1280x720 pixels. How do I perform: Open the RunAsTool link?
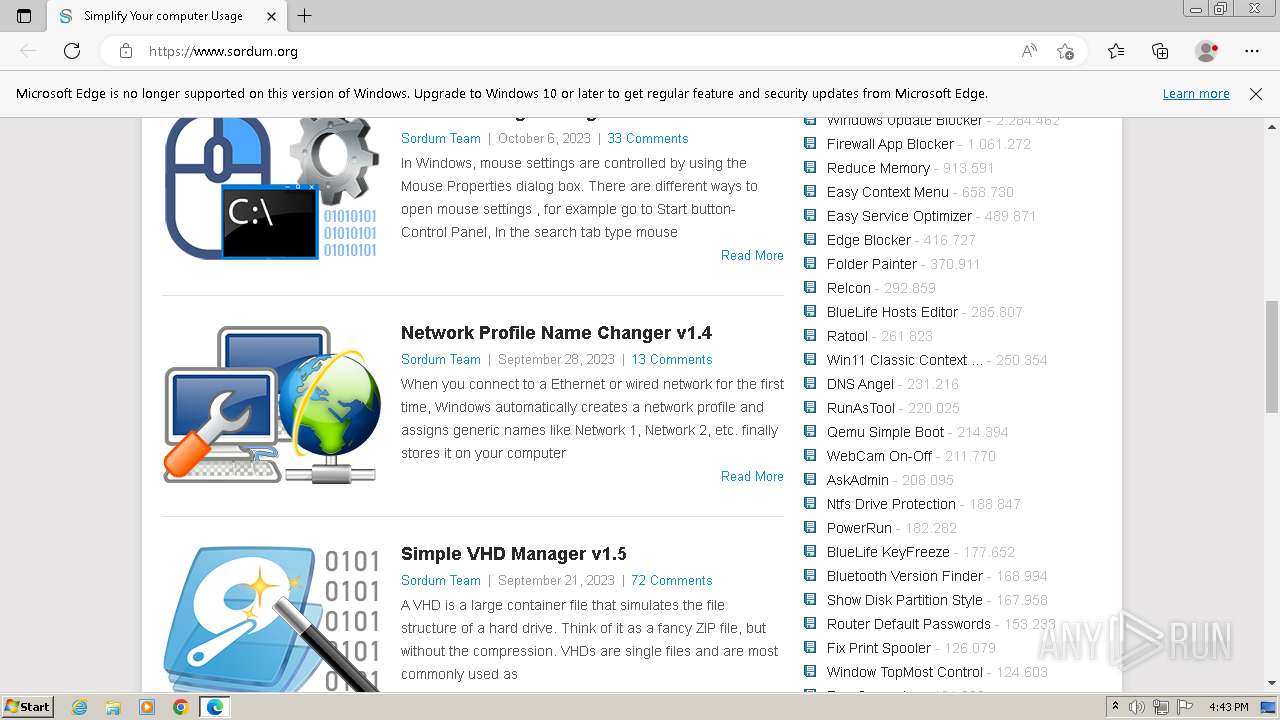(861, 408)
